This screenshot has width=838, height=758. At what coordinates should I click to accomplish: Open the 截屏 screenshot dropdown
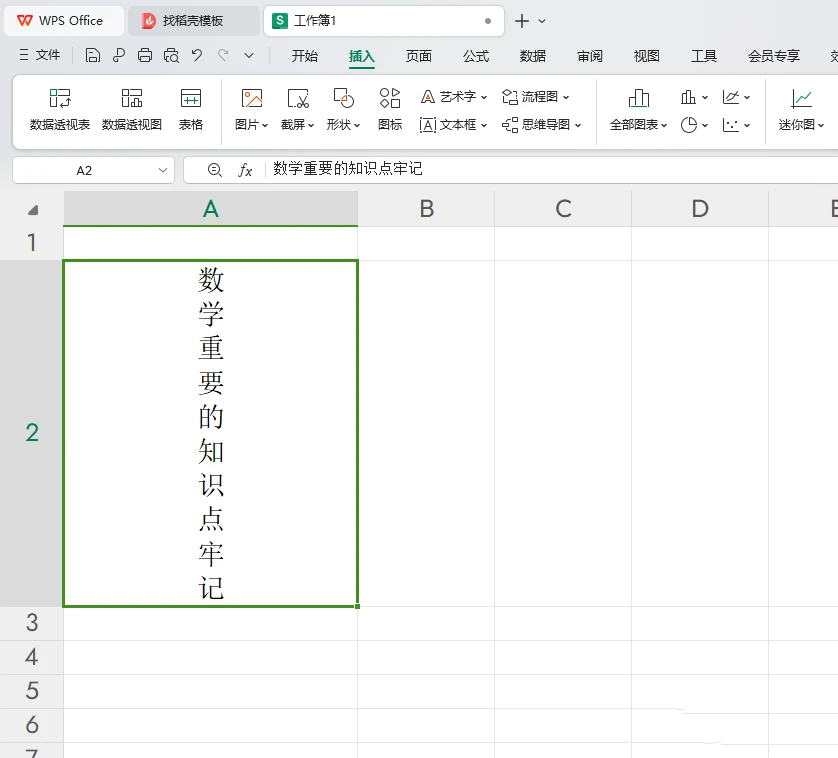click(298, 125)
